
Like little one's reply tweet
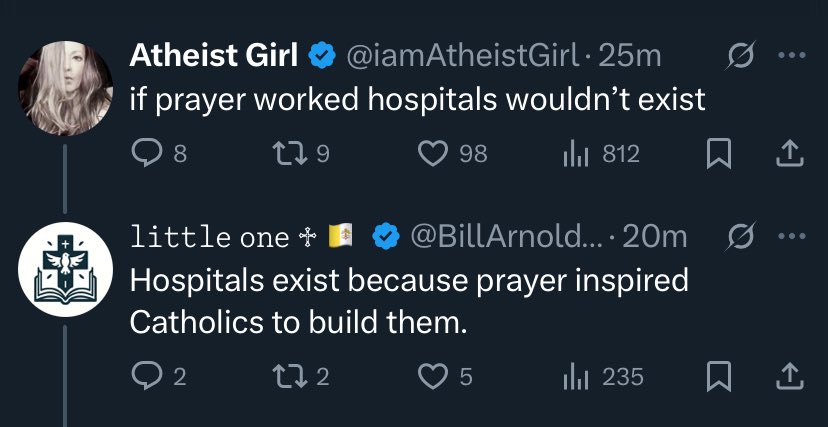[x=432, y=376]
